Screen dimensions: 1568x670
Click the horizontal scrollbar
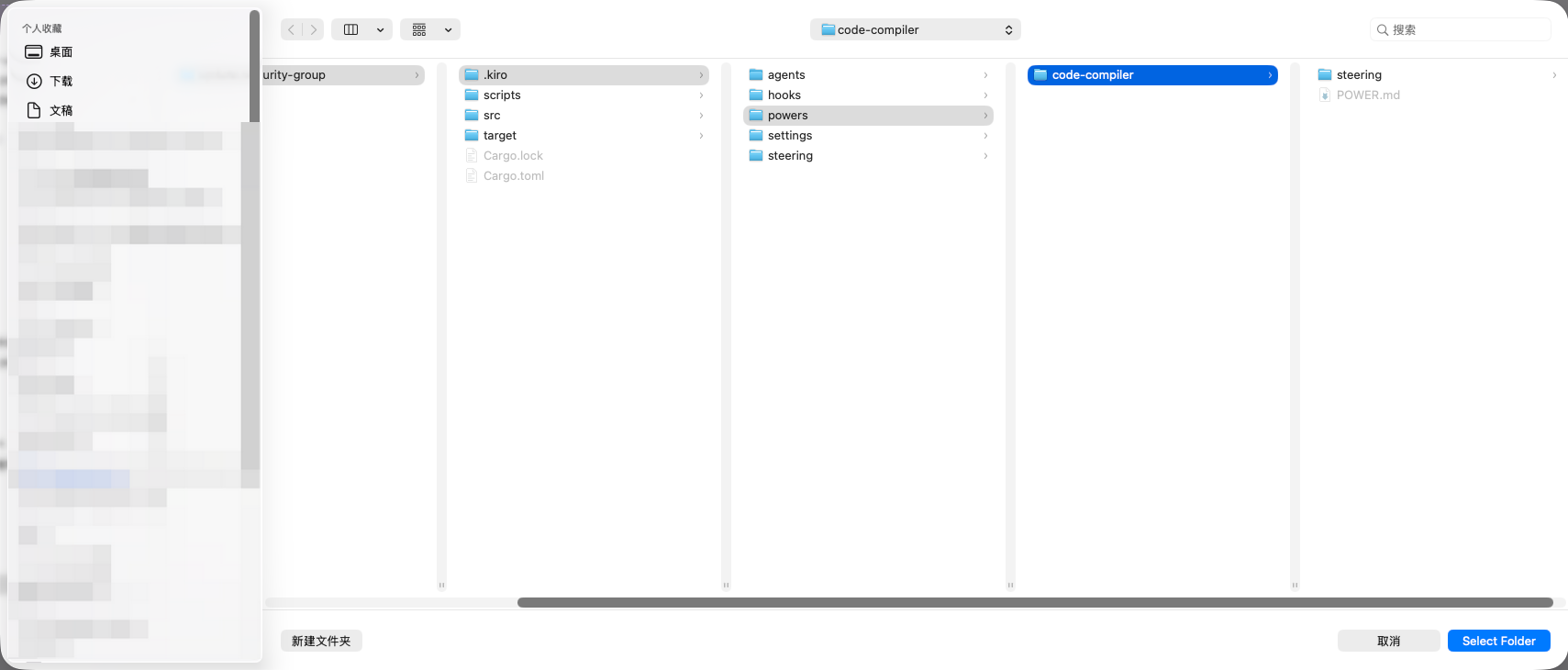point(1034,603)
